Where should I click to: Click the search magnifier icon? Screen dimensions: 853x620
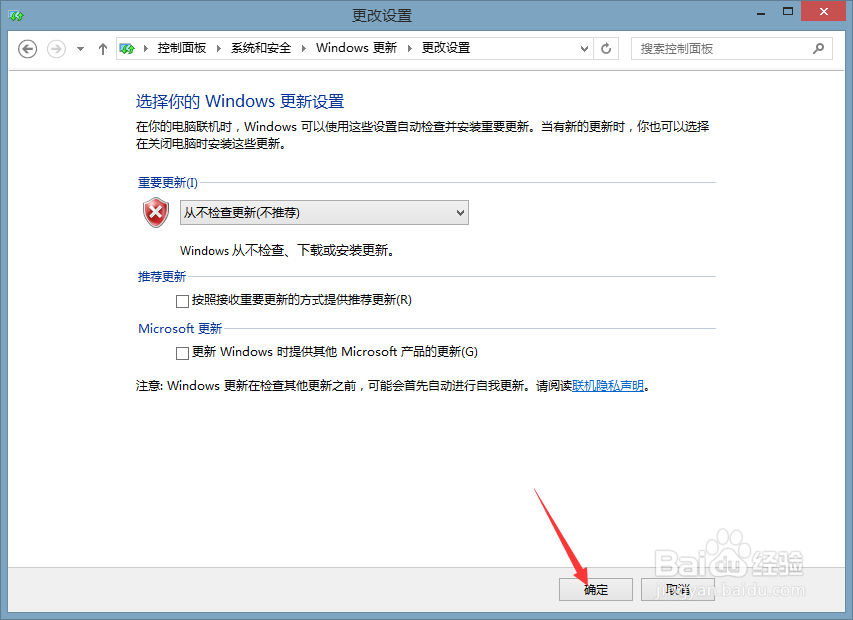click(x=818, y=49)
